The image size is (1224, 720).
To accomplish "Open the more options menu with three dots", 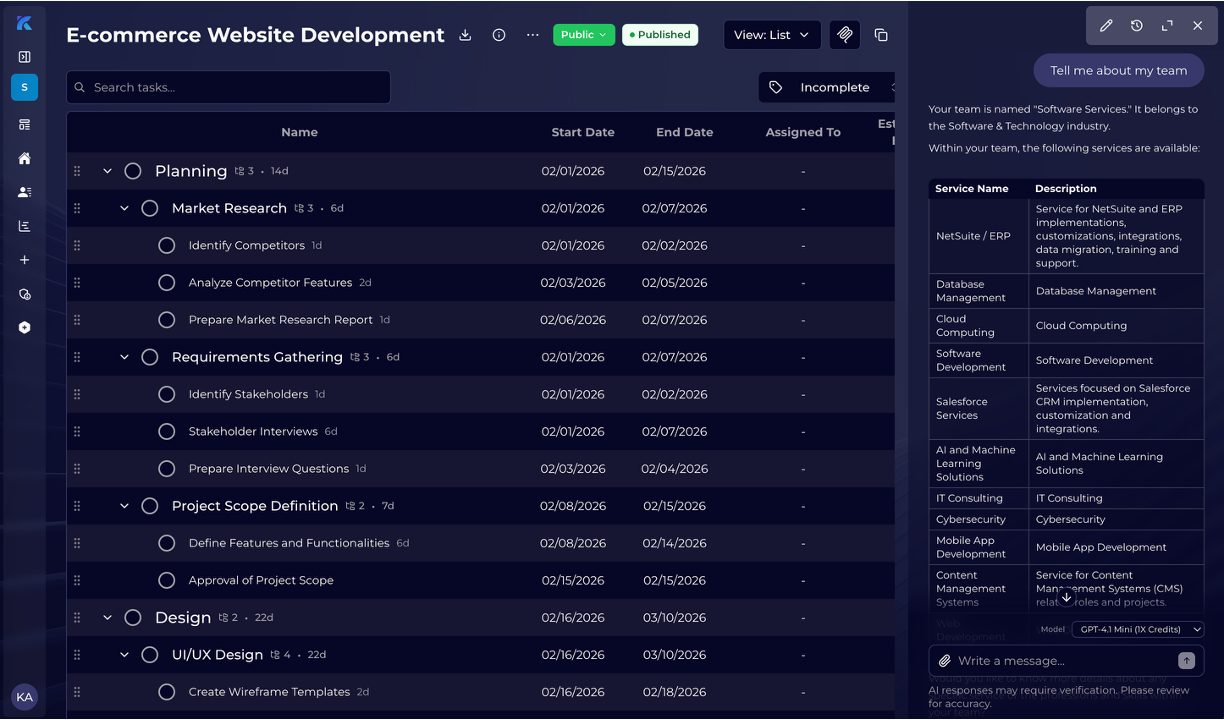I will click(x=532, y=35).
